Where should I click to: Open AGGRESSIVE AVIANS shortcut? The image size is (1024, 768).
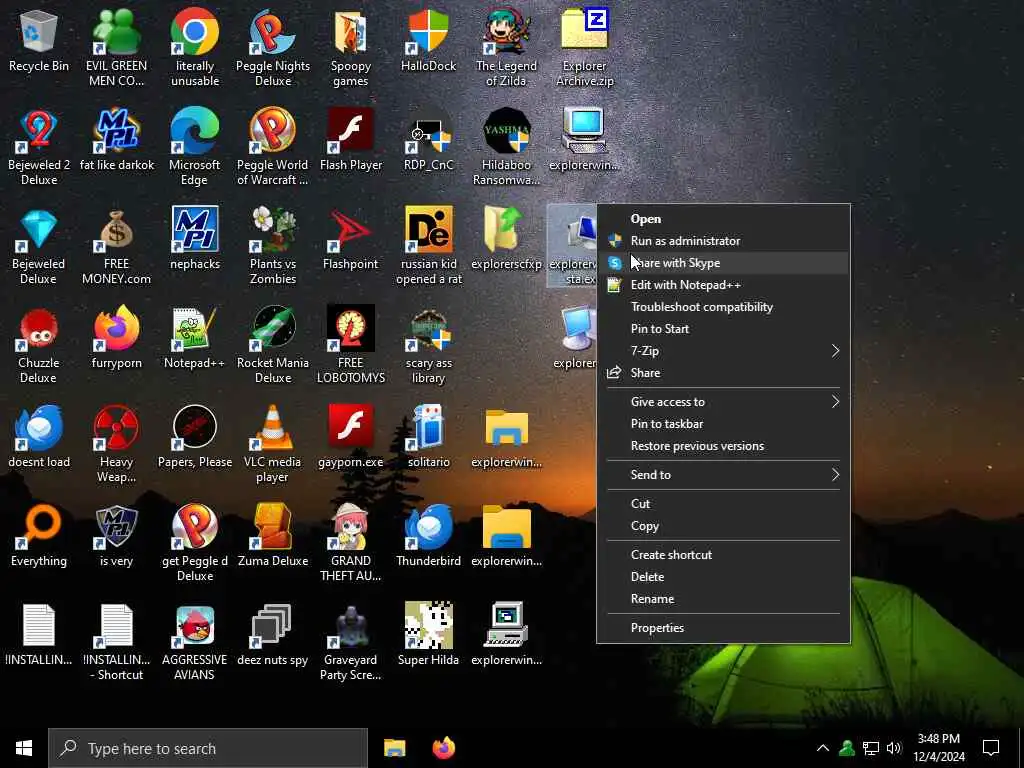(x=195, y=643)
